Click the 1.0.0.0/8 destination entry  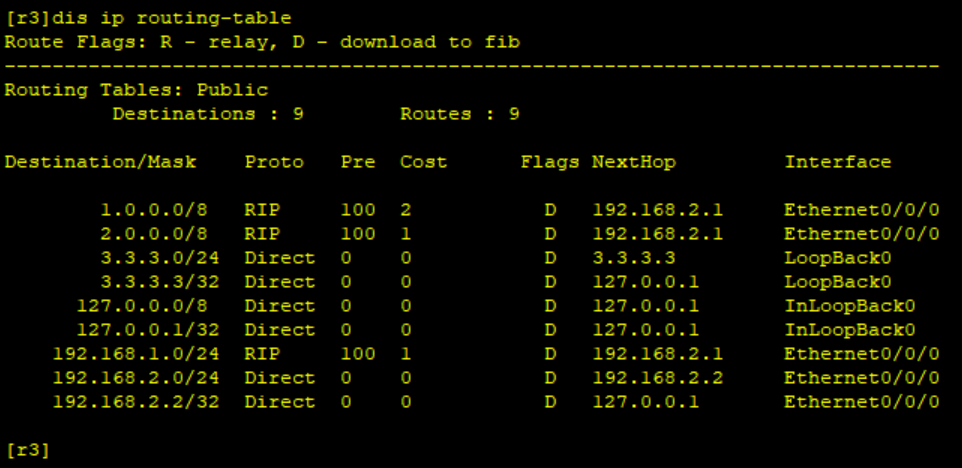pos(154,210)
